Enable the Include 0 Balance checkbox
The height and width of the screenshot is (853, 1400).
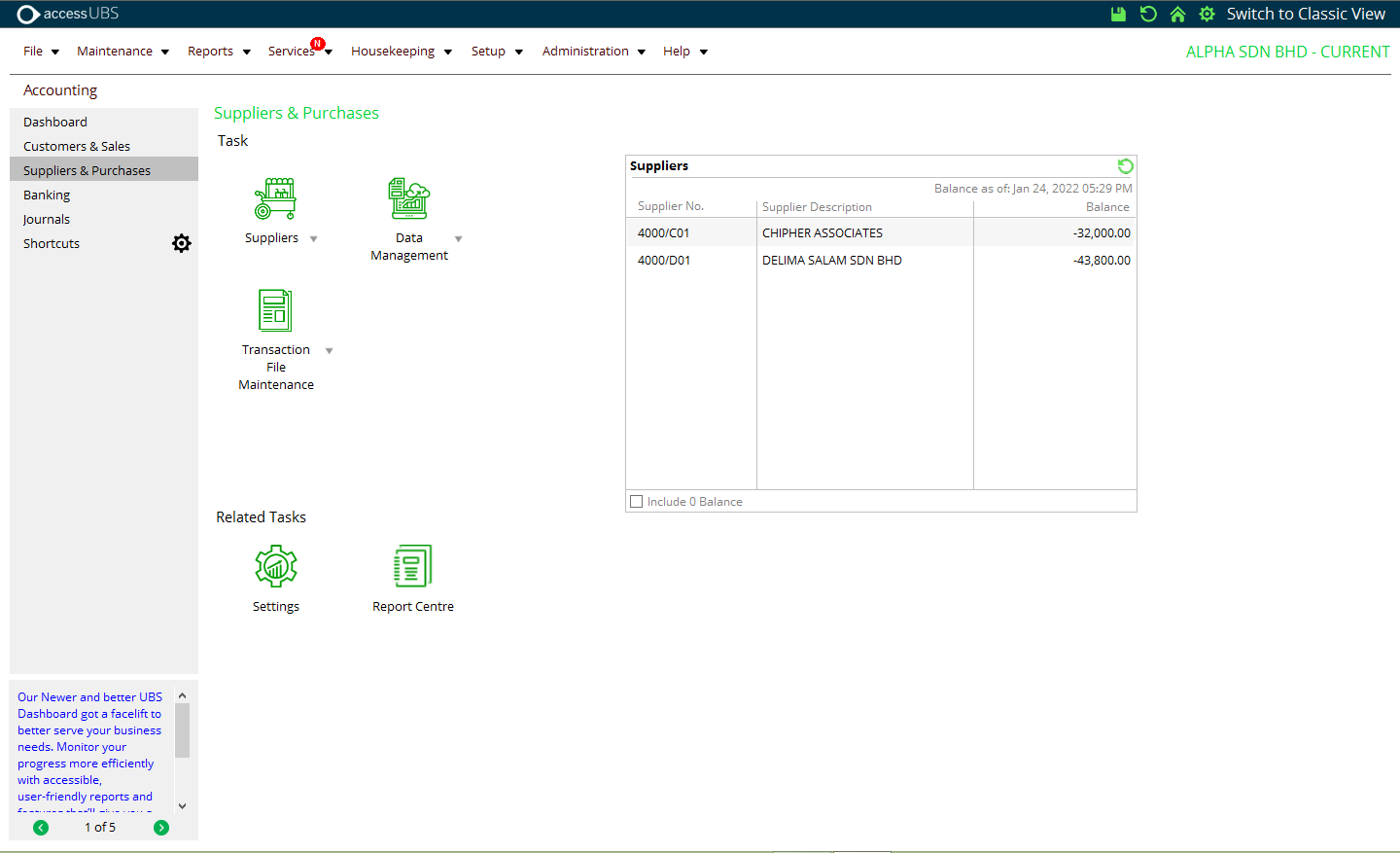coord(637,502)
